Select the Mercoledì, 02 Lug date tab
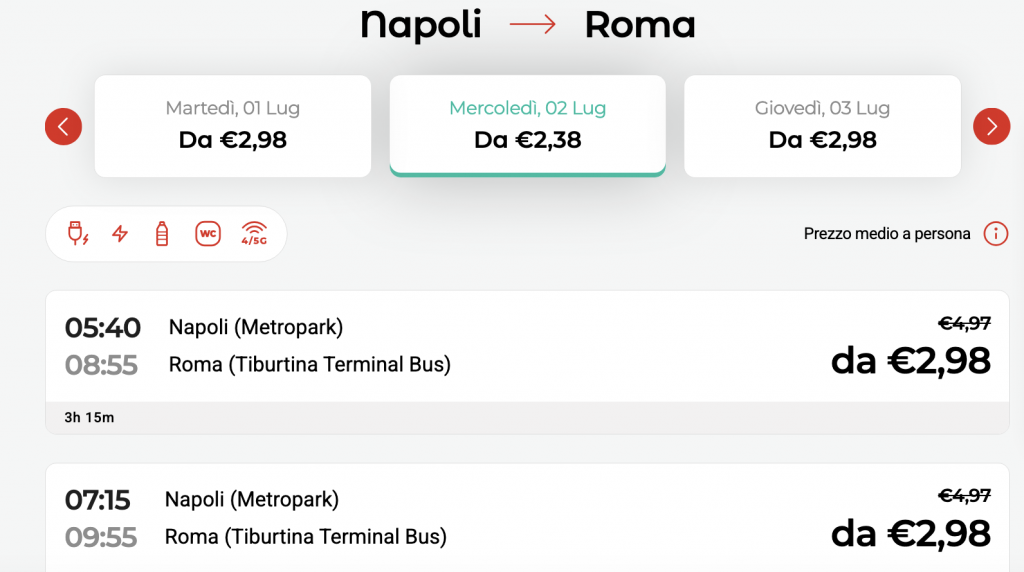This screenshot has width=1024, height=572. point(528,126)
